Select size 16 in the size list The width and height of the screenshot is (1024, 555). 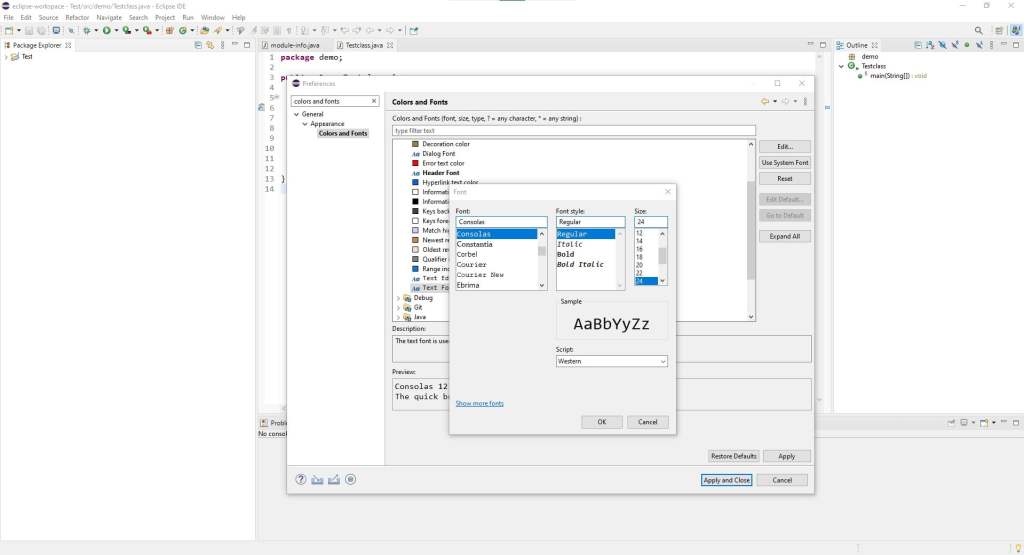click(x=639, y=249)
